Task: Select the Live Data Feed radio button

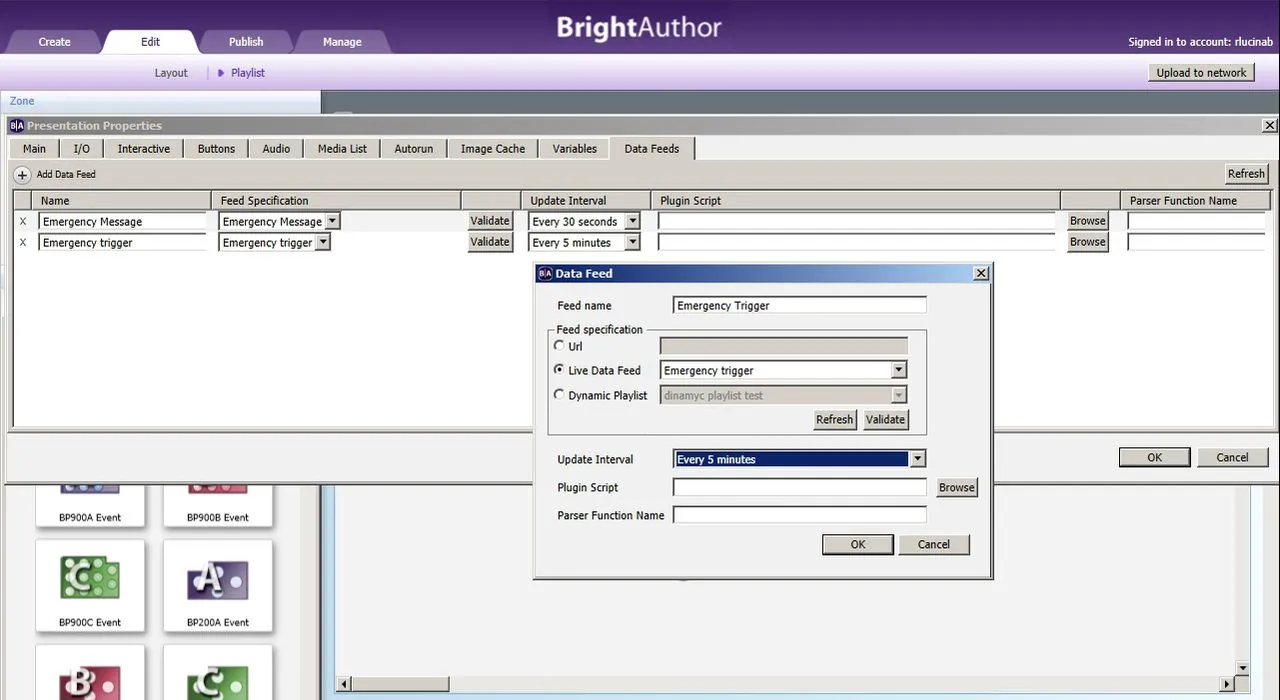Action: pos(559,369)
